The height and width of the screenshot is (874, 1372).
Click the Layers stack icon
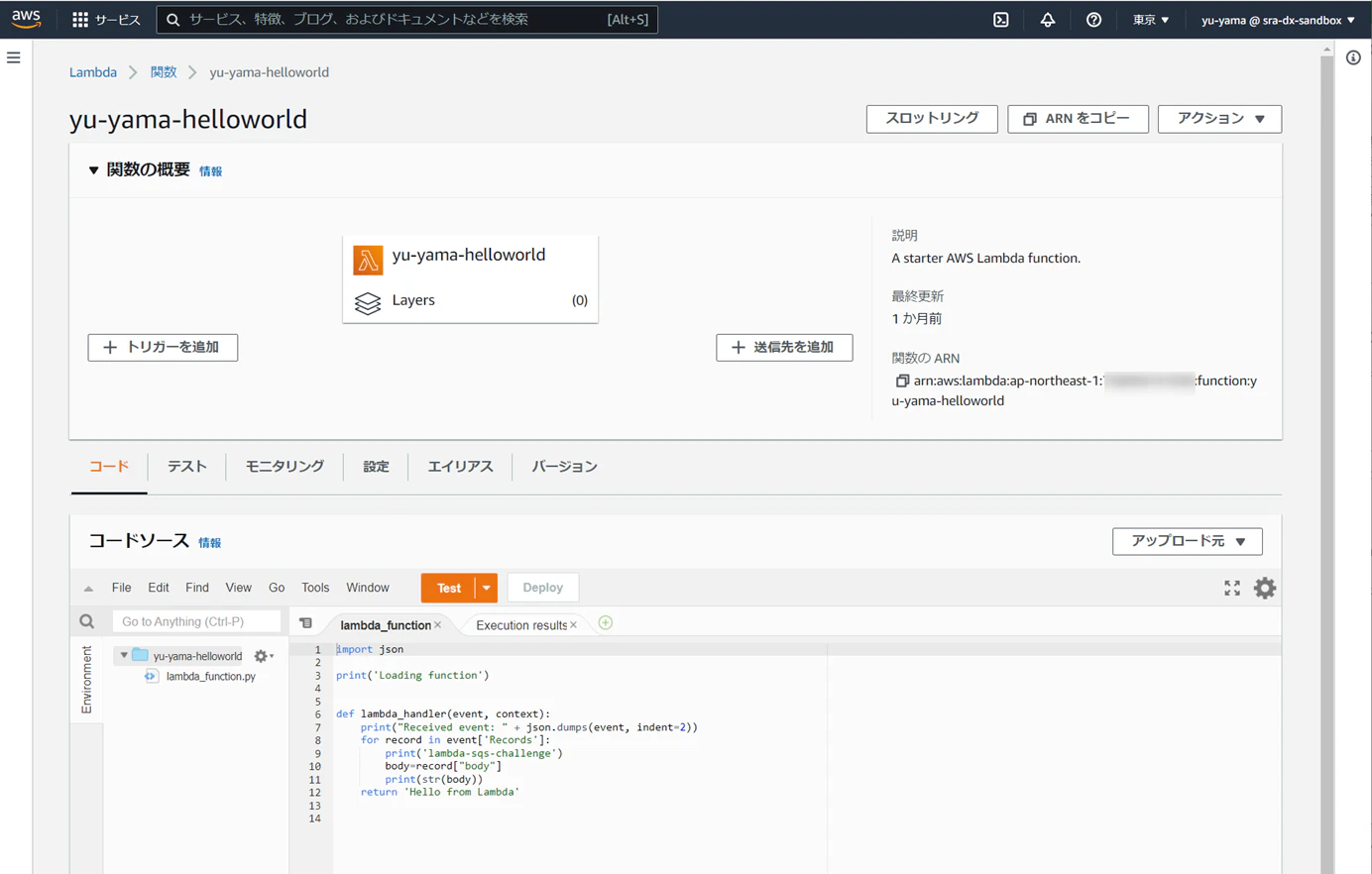pyautogui.click(x=368, y=302)
